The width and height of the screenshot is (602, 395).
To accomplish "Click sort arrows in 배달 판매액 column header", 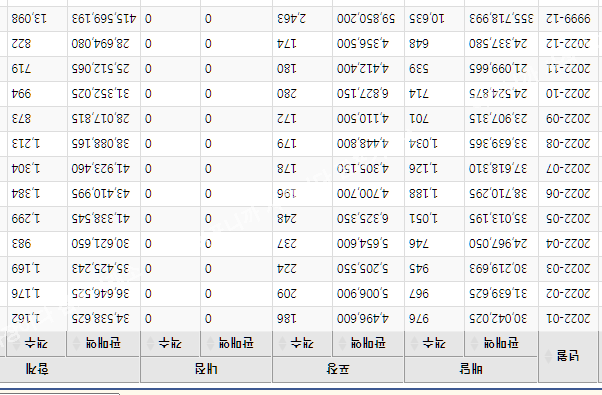I will pos(475,343).
